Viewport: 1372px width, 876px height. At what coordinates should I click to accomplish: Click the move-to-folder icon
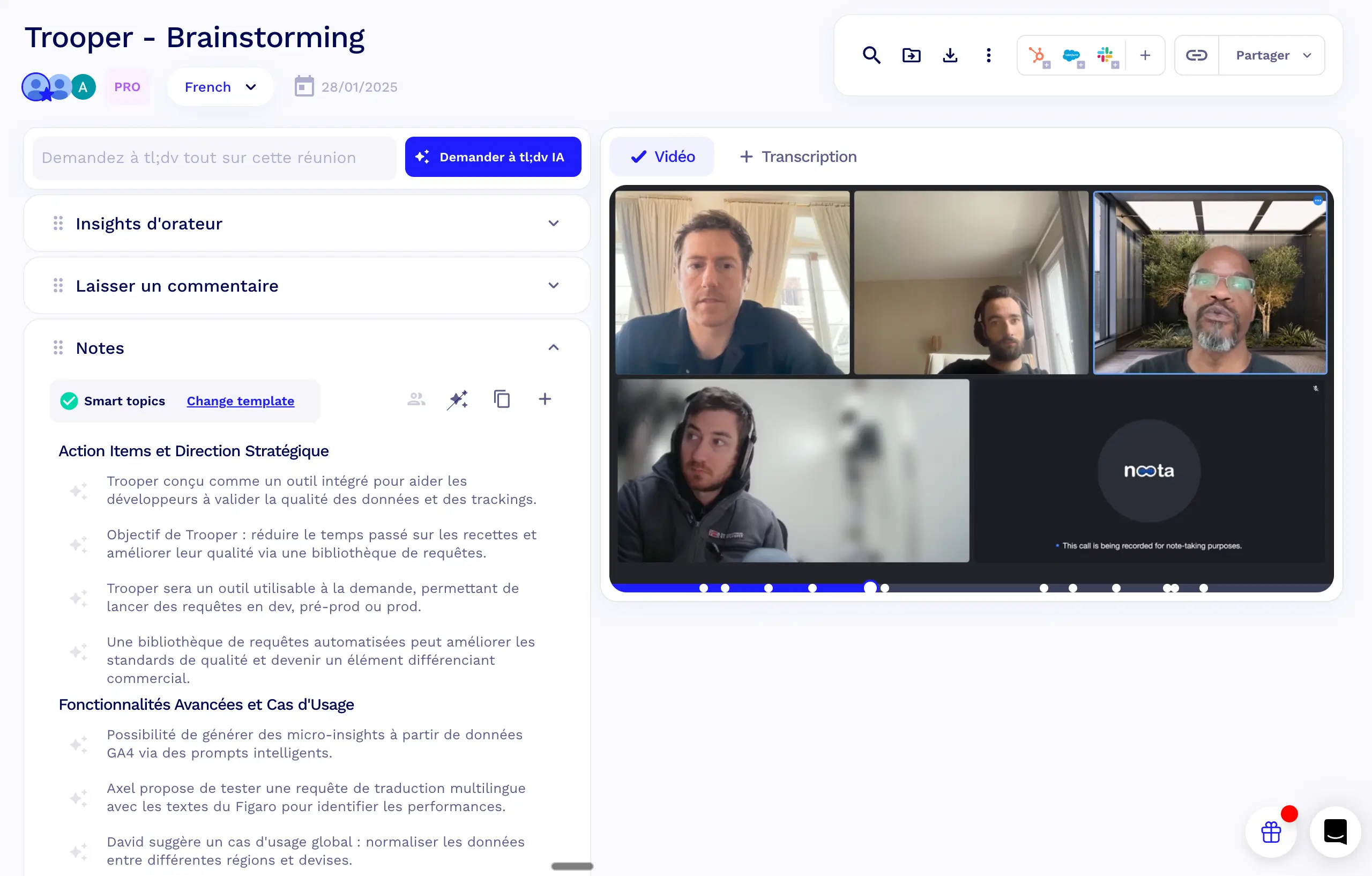911,55
